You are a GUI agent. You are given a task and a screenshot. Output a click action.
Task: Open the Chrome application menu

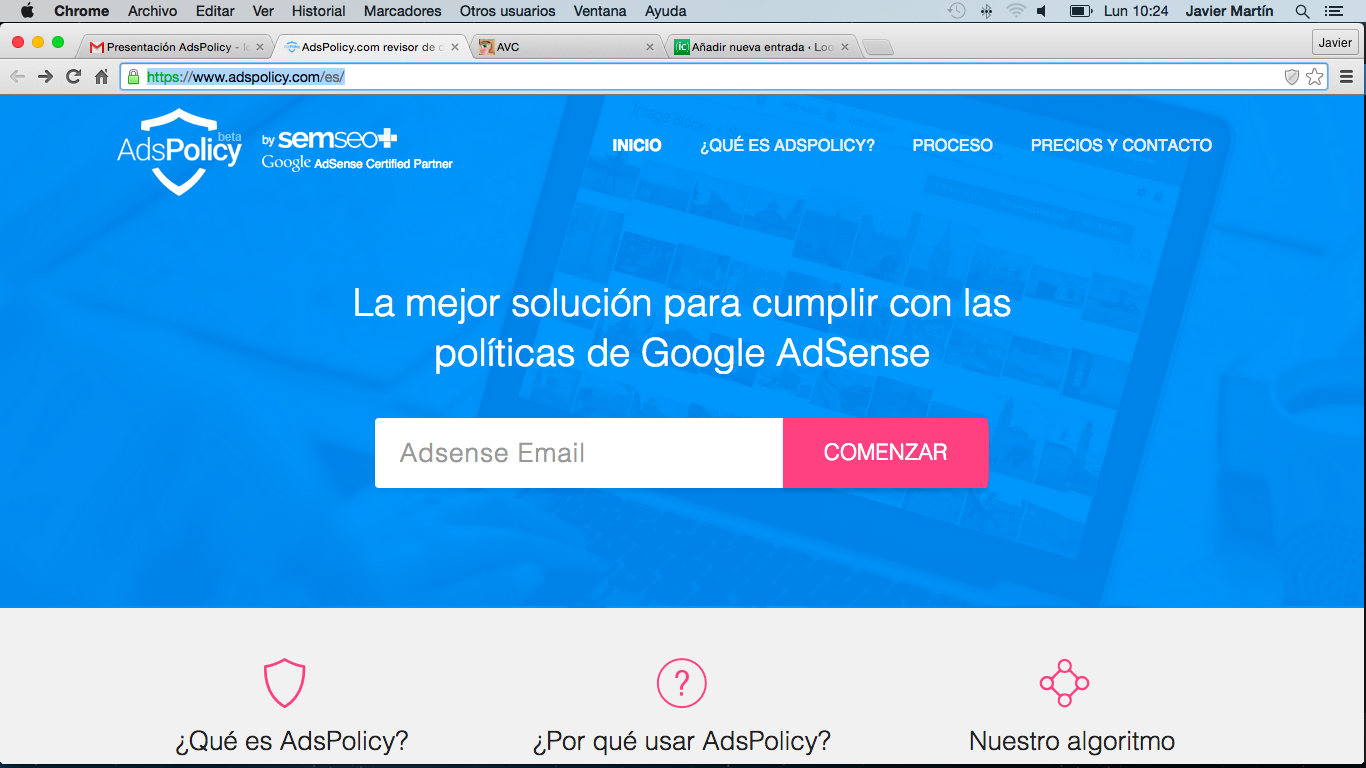point(82,11)
